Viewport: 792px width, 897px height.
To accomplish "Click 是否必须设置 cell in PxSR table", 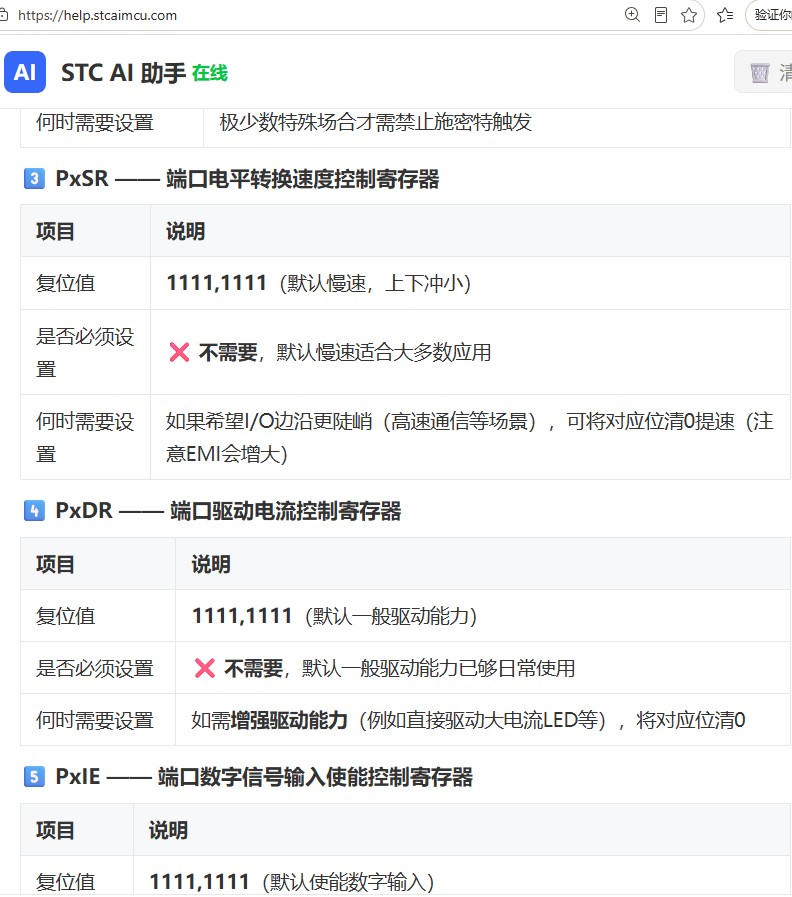I will pyautogui.click(x=85, y=352).
